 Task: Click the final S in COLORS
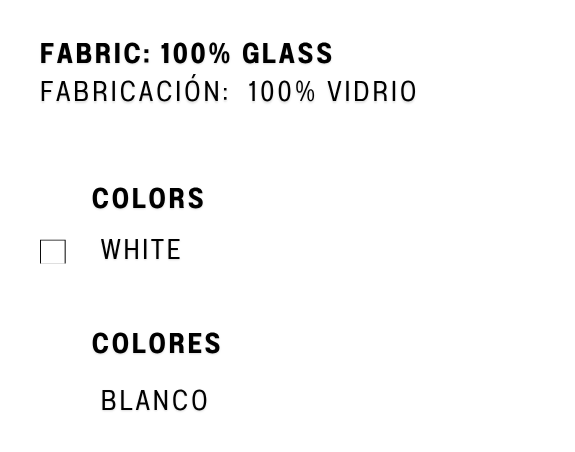tap(197, 198)
